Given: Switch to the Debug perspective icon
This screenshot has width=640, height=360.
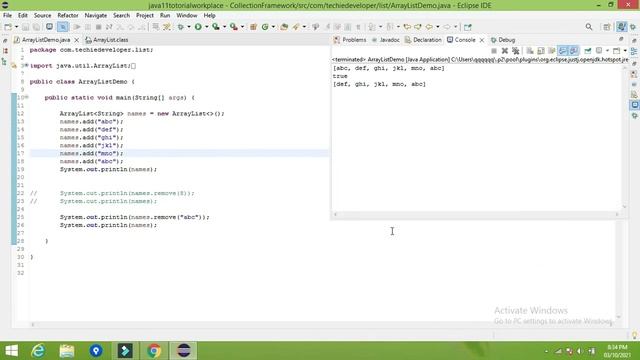Looking at the screenshot, I should 633,27.
